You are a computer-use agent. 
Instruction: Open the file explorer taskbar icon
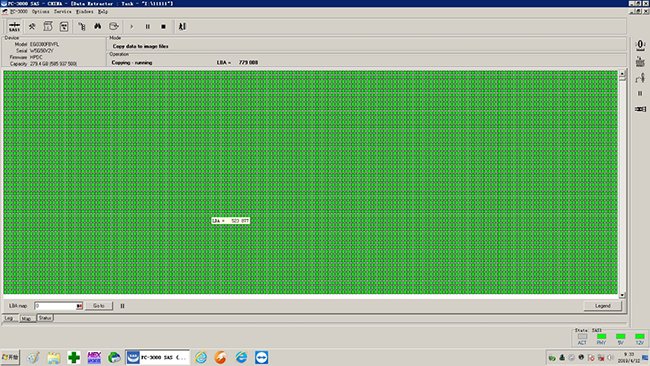click(53, 357)
